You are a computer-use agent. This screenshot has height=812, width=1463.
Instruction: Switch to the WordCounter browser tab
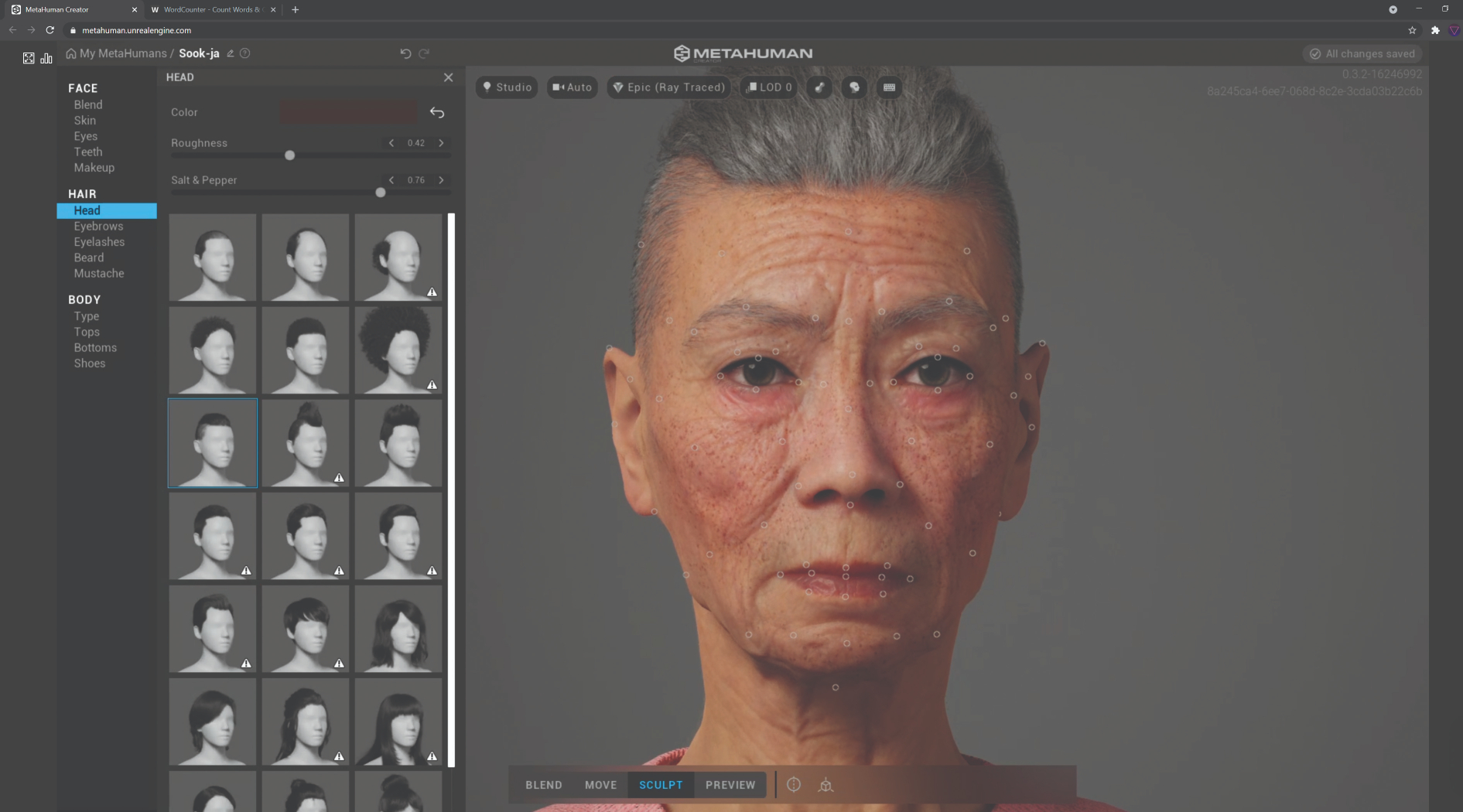(x=213, y=9)
